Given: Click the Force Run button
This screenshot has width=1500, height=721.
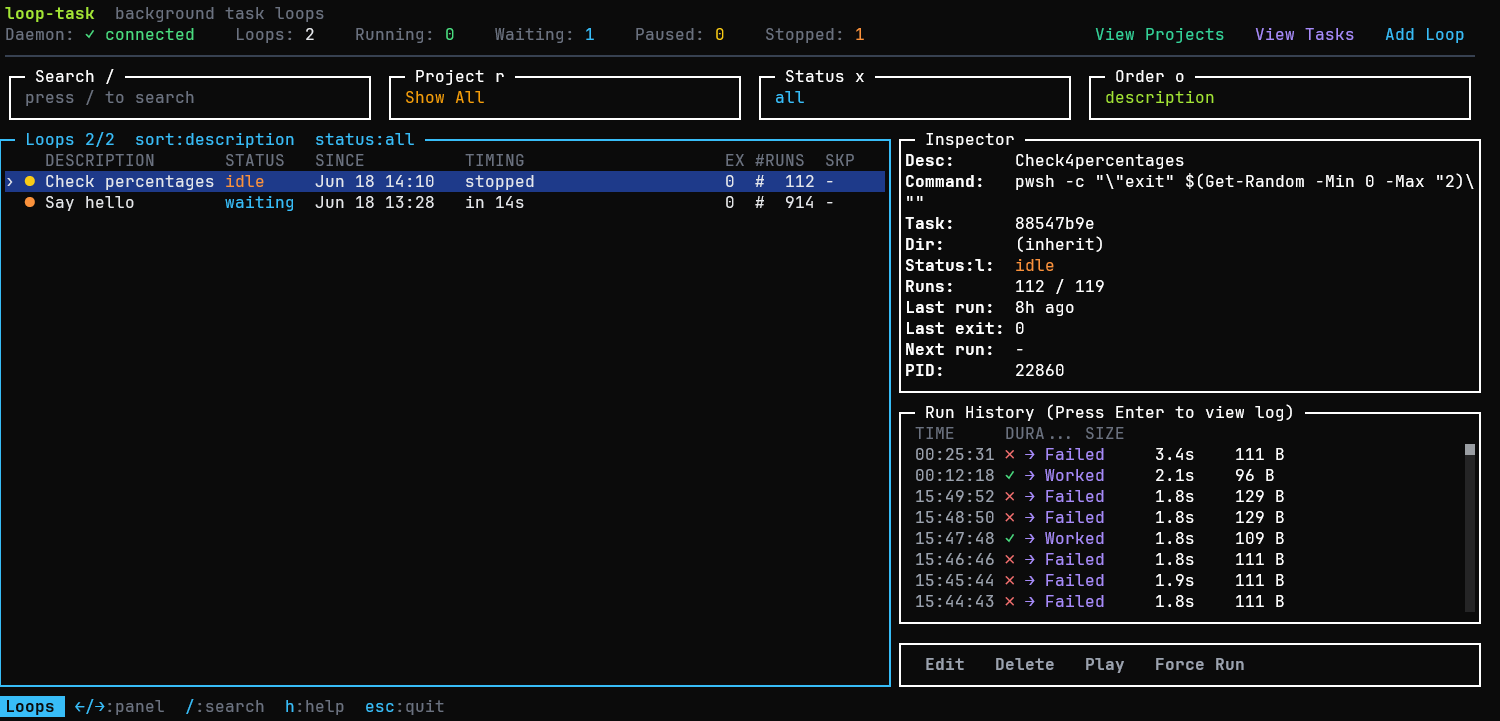Looking at the screenshot, I should click(x=1200, y=664).
